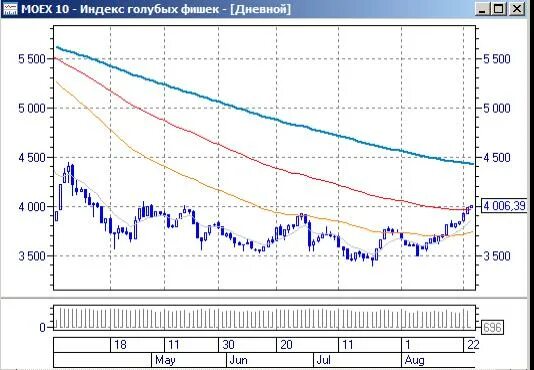534x370 pixels.
Task: Click date label 20 on the time axis
Action: coord(286,345)
